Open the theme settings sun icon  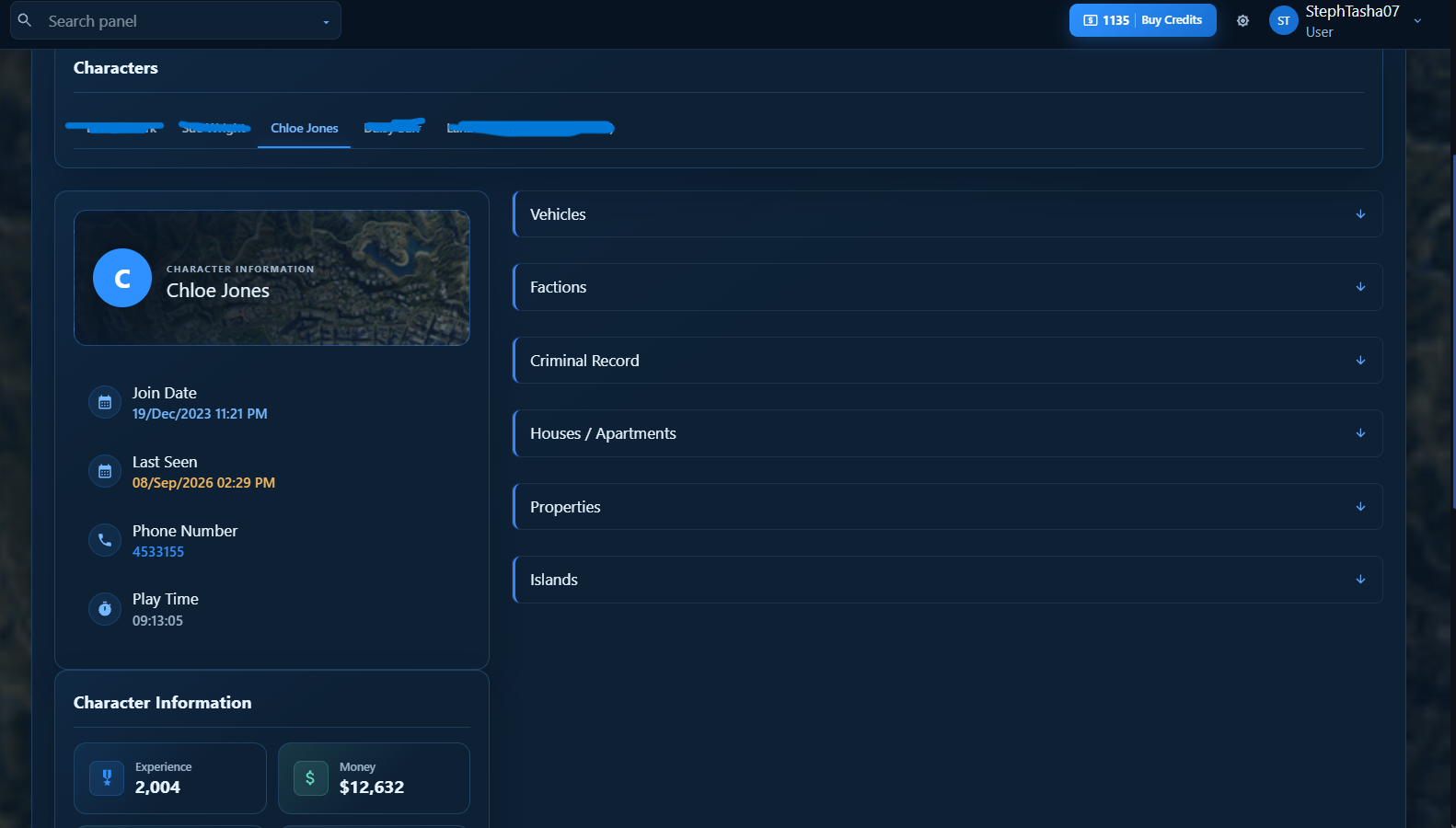coord(1242,20)
